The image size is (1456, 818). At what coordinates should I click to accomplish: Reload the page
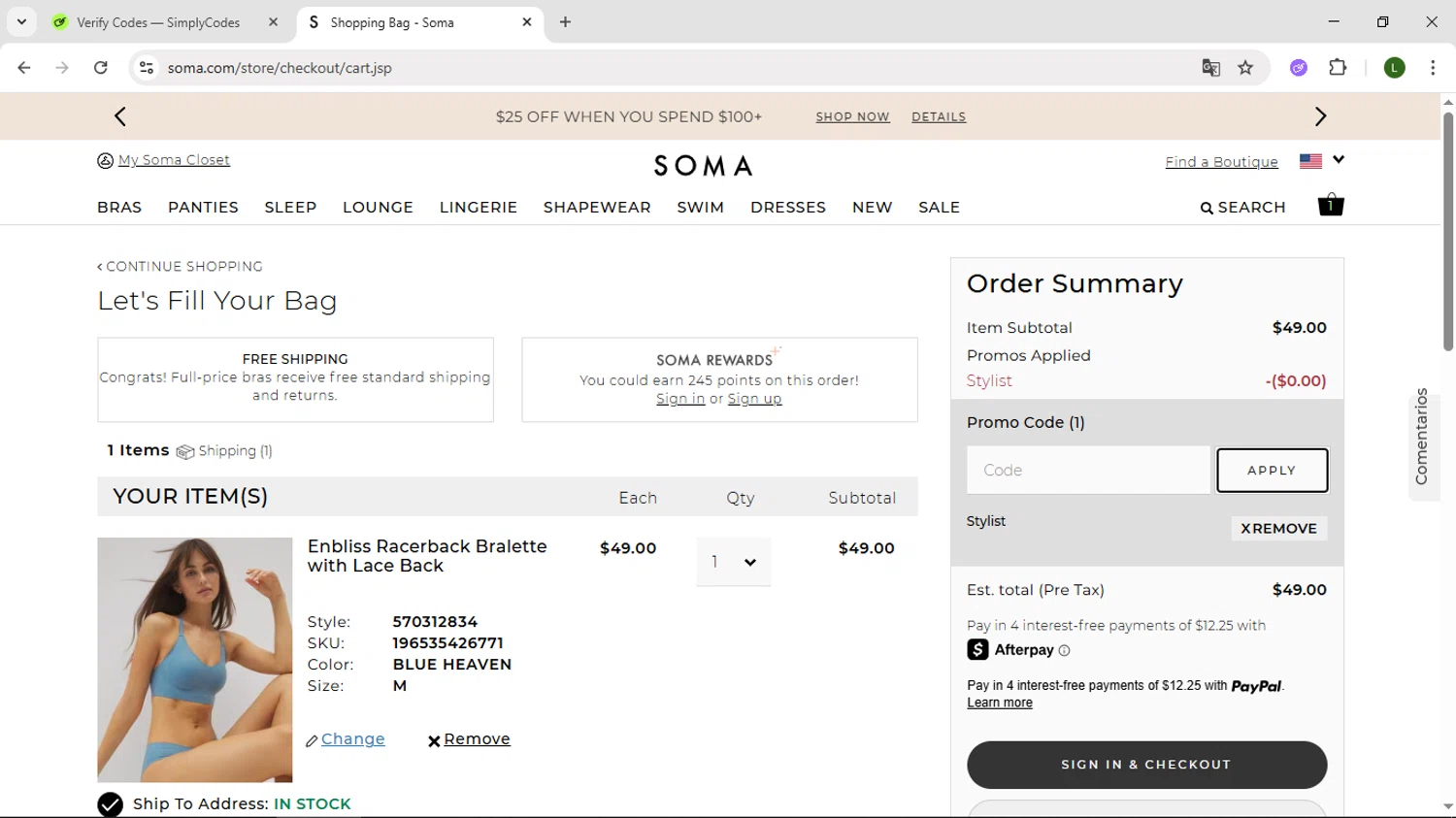click(101, 68)
